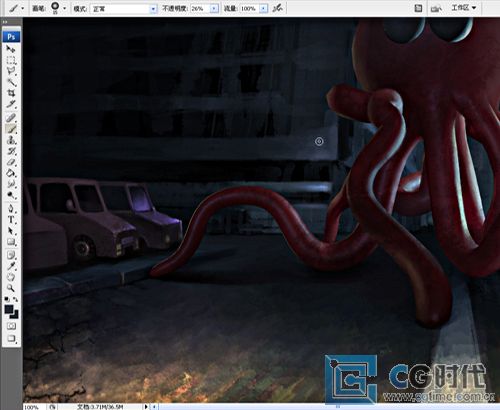Select the Crop tool
The width and height of the screenshot is (500, 410).
[x=11, y=93]
